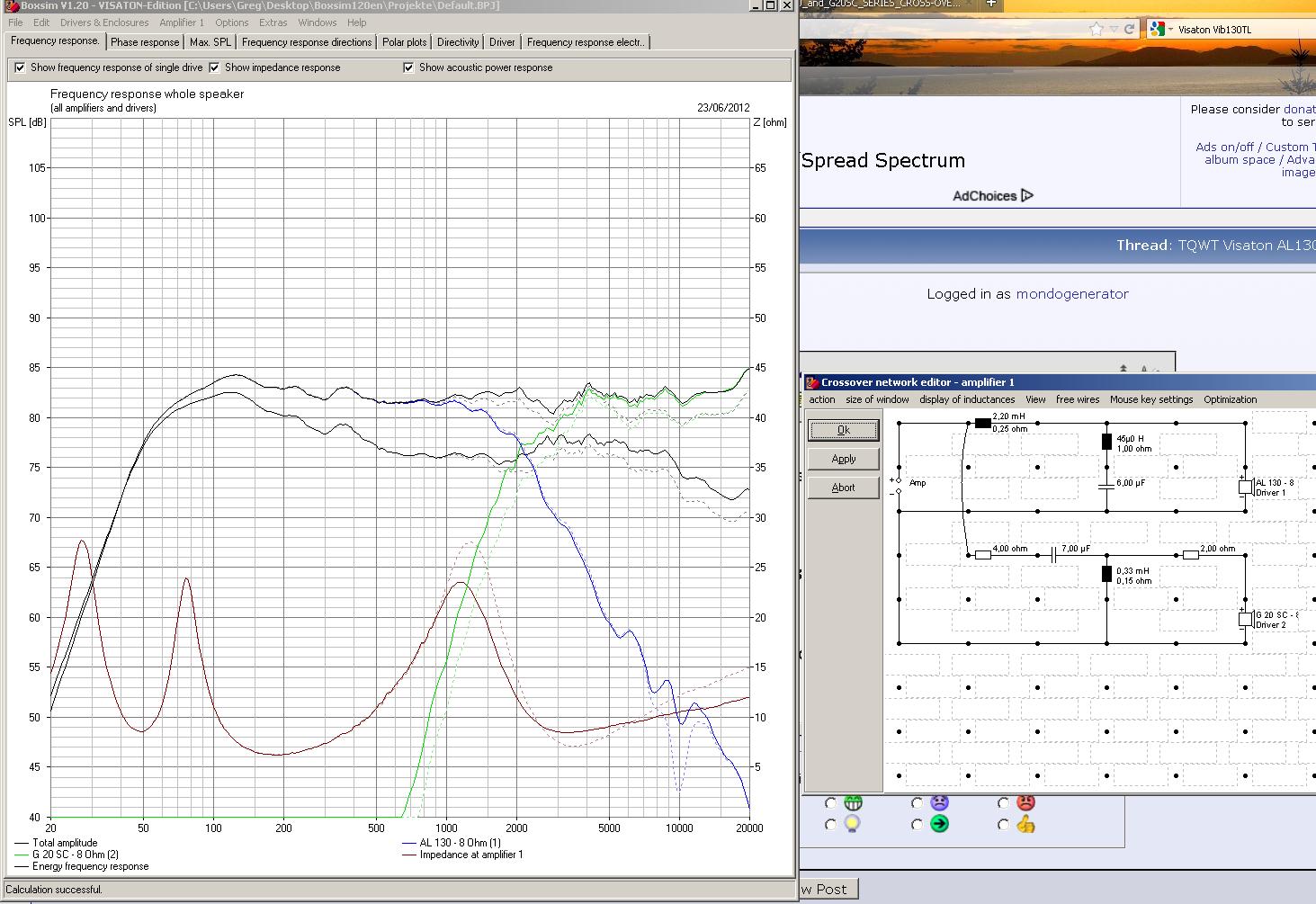The width and height of the screenshot is (1316, 904).
Task: Click Ok button in crossover editor
Action: tap(843, 430)
